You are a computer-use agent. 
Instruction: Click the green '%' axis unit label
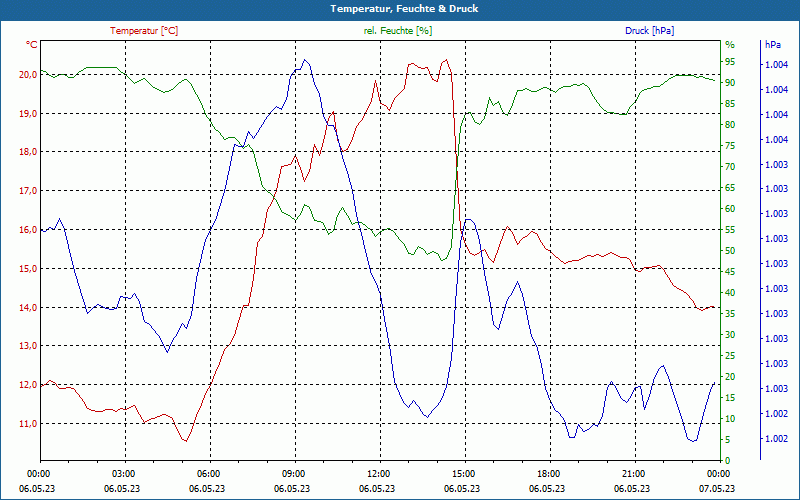coord(730,45)
